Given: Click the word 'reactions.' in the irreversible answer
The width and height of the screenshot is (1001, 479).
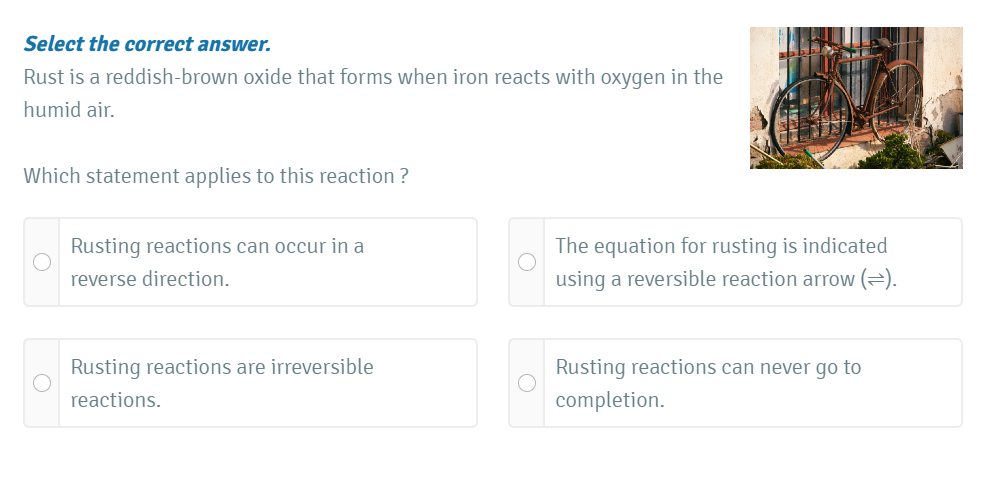Looking at the screenshot, I should (x=115, y=401).
